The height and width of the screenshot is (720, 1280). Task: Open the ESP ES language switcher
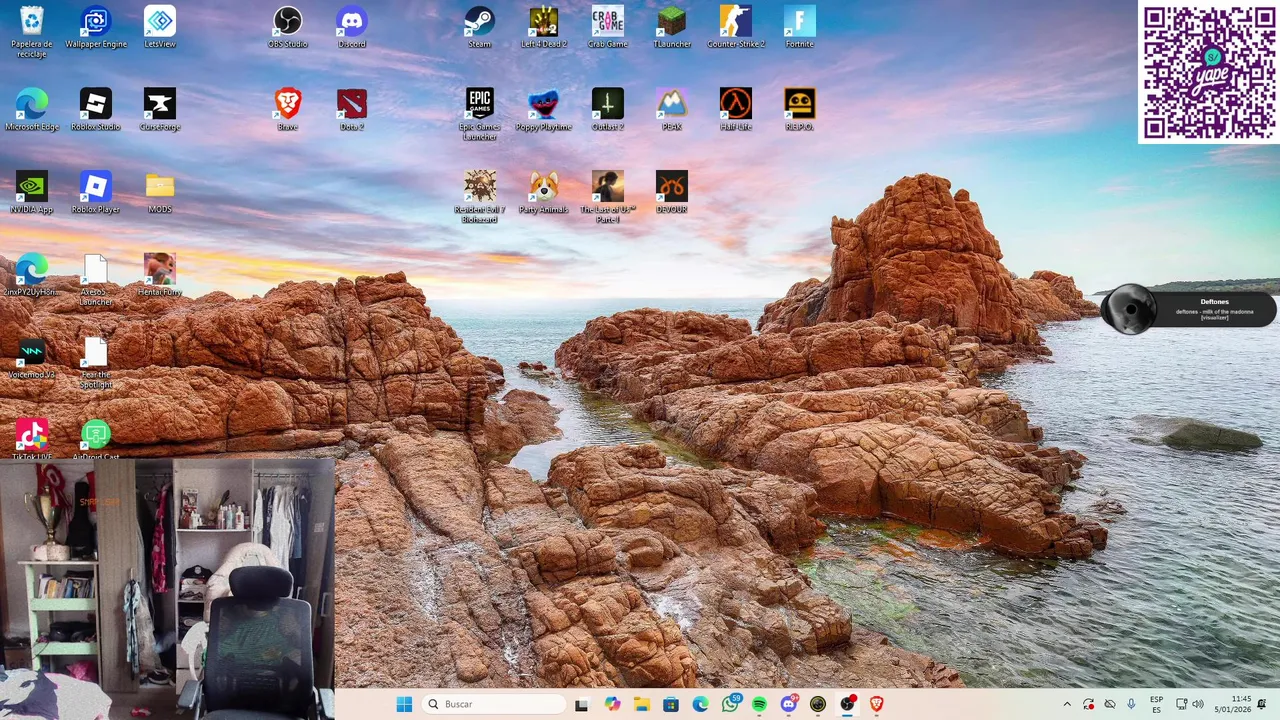(1156, 704)
